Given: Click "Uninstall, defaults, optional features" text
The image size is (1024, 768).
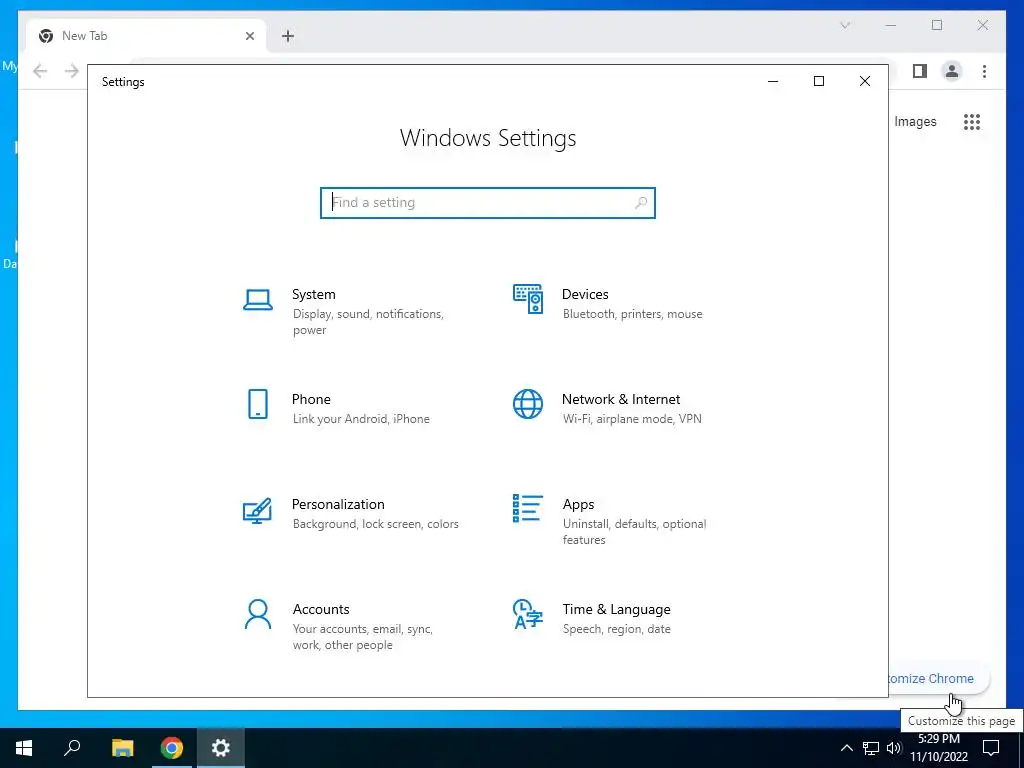Looking at the screenshot, I should (x=634, y=532).
